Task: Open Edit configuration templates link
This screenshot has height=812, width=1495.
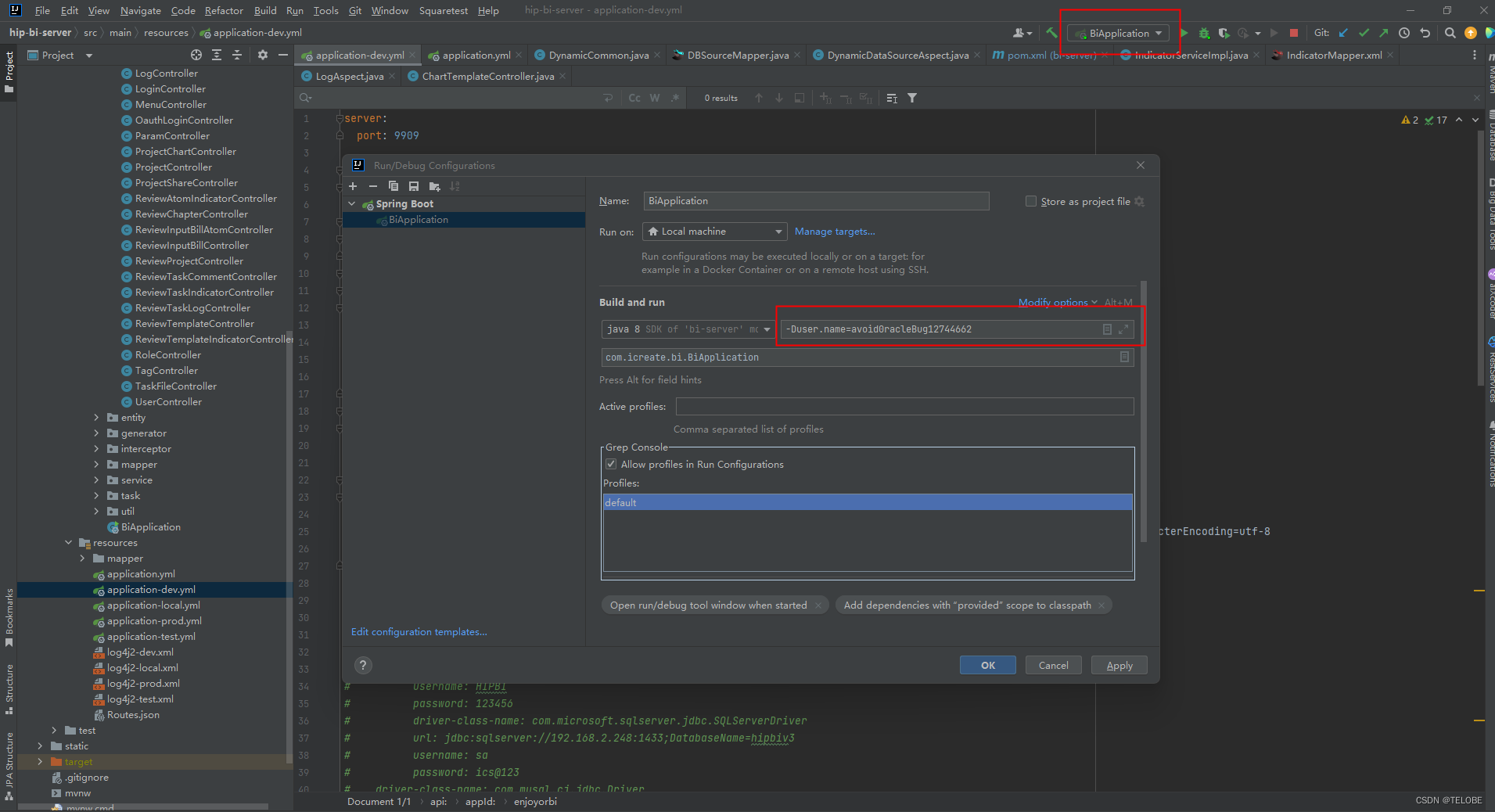Action: pos(419,631)
